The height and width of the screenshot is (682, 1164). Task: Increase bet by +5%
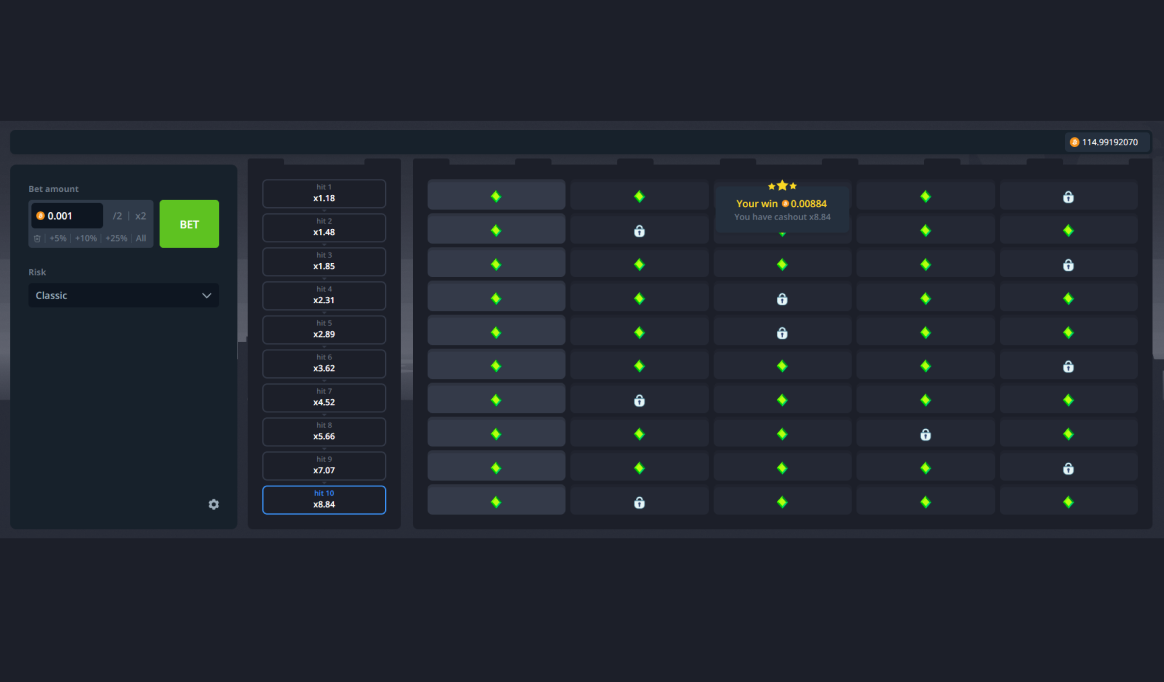click(58, 238)
